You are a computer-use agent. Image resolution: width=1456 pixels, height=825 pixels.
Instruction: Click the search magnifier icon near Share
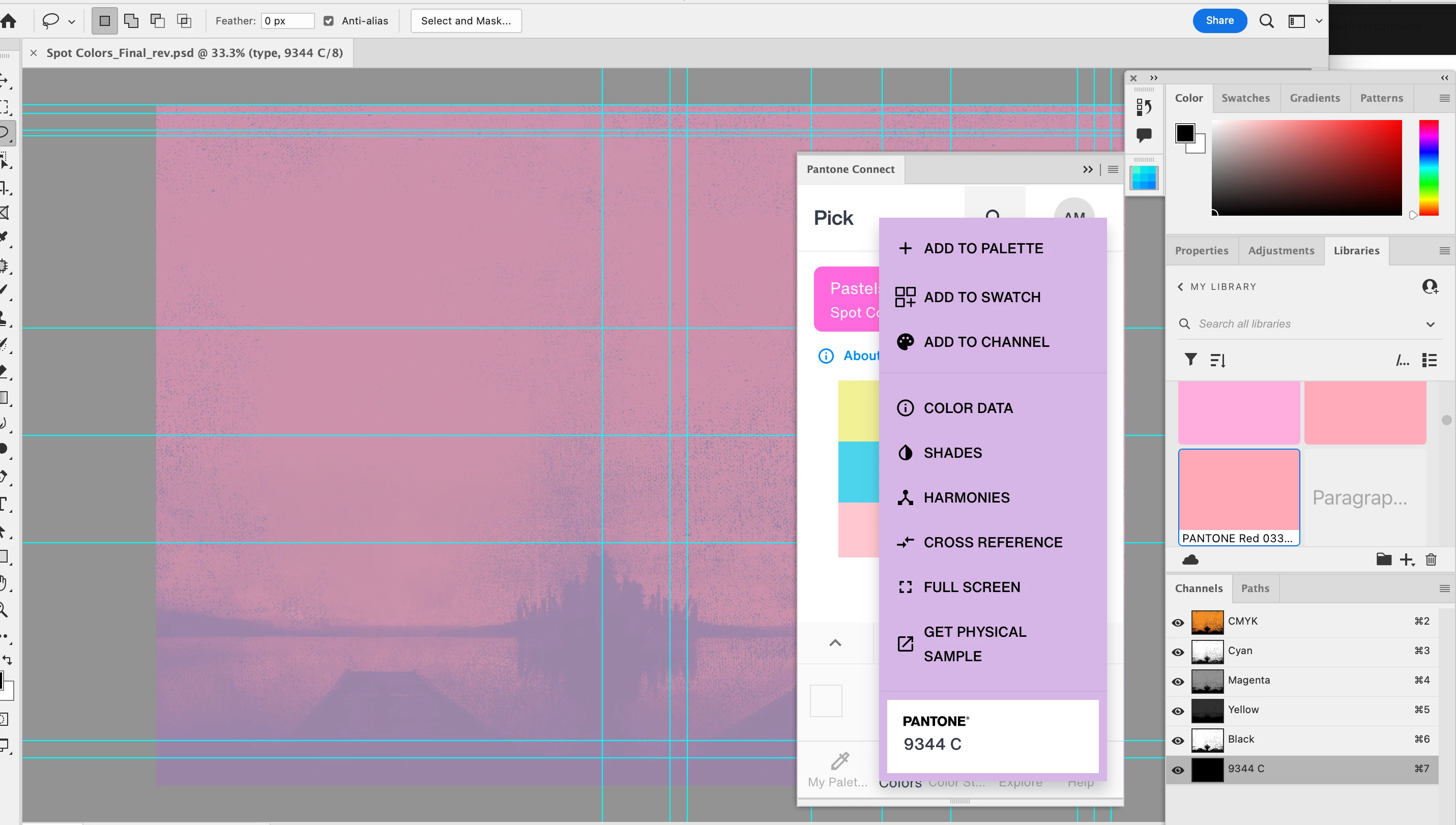[x=1266, y=21]
